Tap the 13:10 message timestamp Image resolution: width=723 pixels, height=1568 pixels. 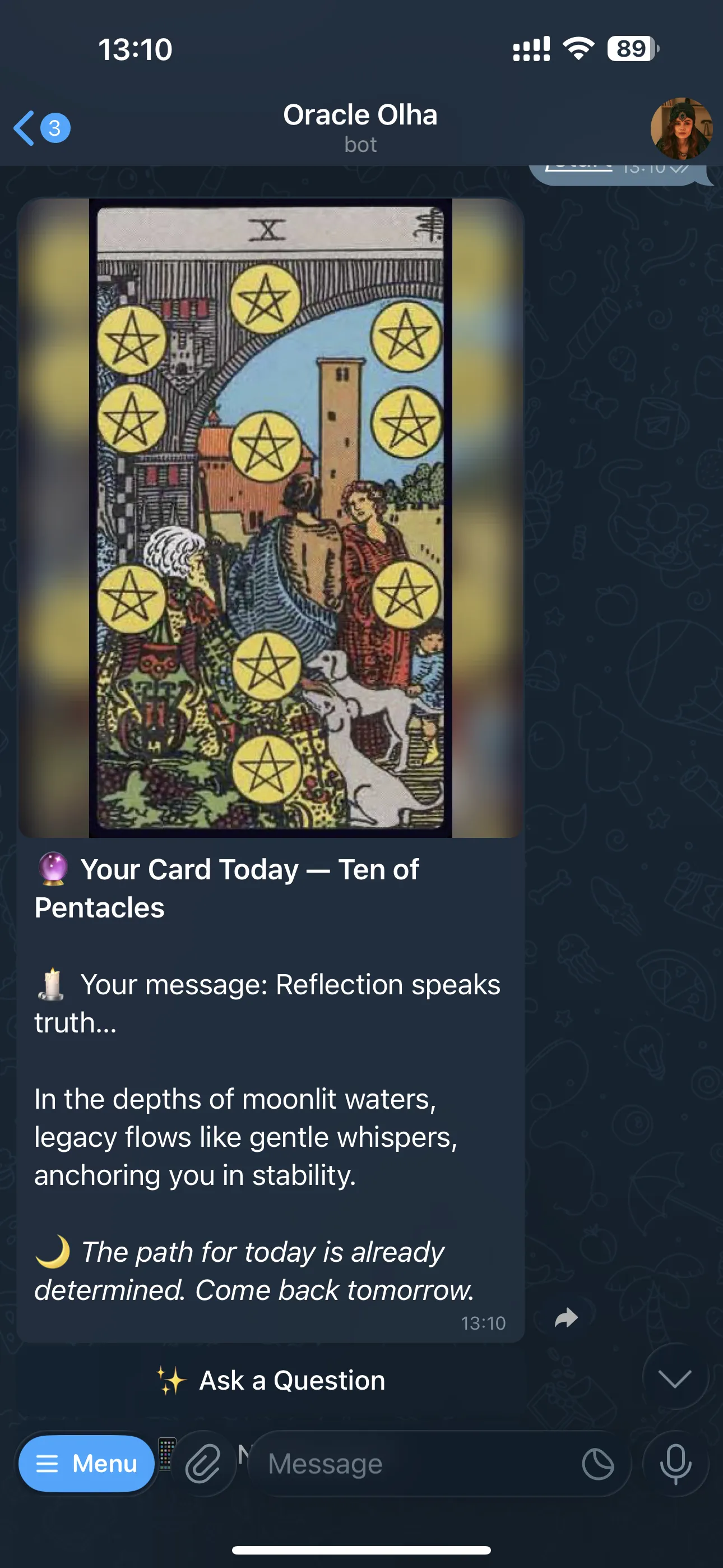(483, 1323)
